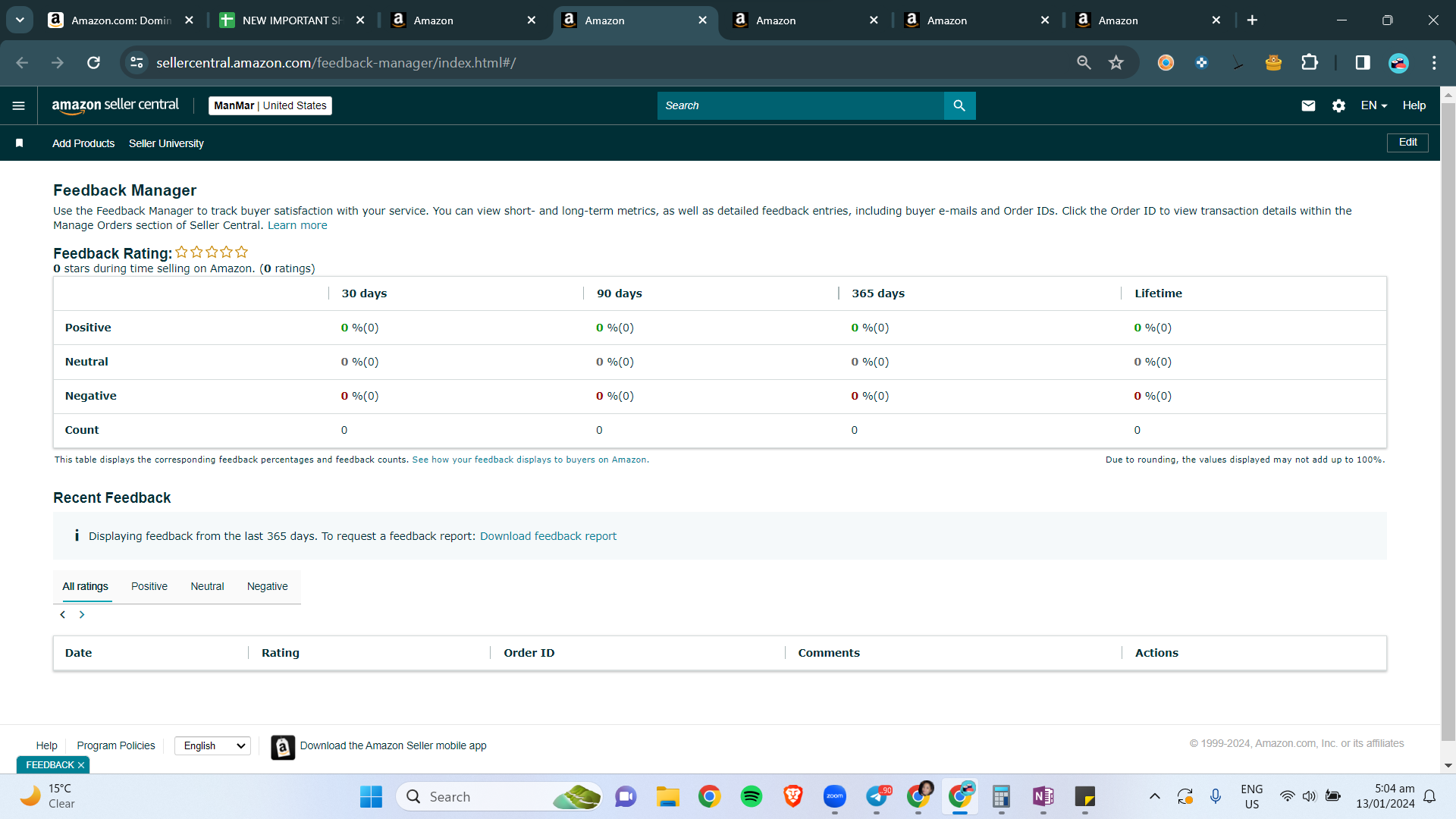The height and width of the screenshot is (819, 1456).
Task: Click the amazon seller central logo
Action: pyautogui.click(x=115, y=105)
